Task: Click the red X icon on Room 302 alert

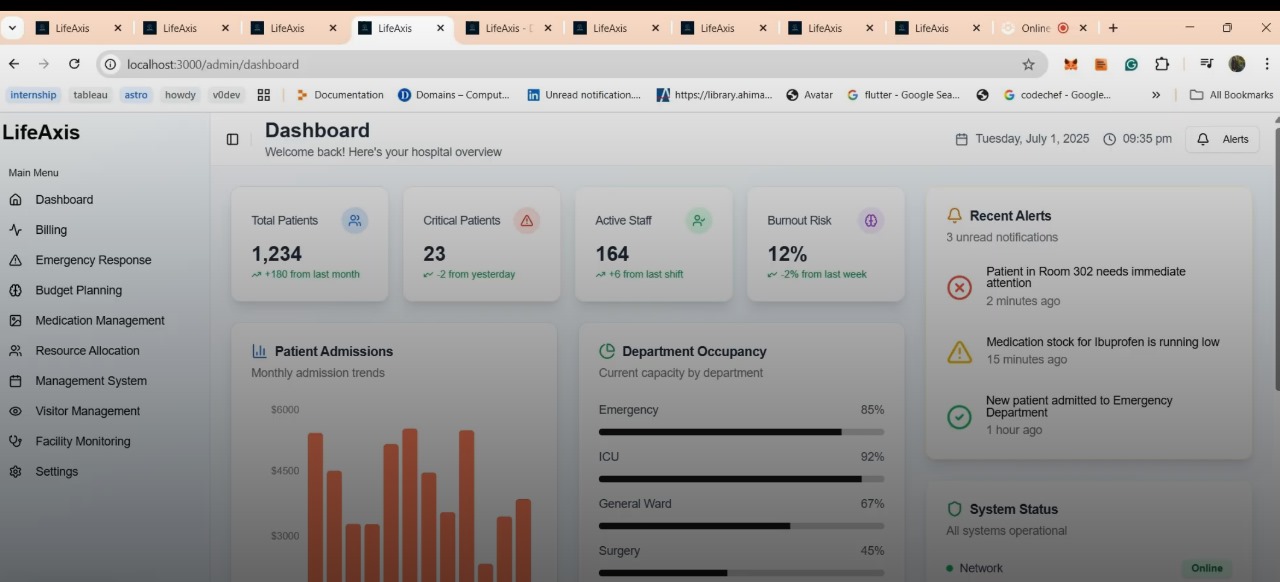Action: [x=959, y=288]
